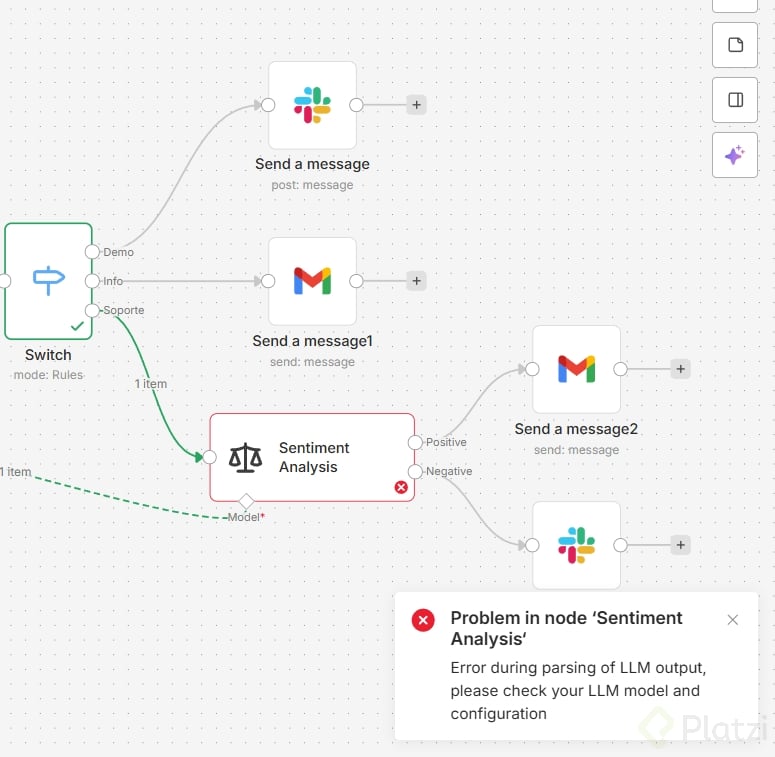The height and width of the screenshot is (757, 775).
Task: Click the output connector of 'Send a message1'
Action: [356, 281]
